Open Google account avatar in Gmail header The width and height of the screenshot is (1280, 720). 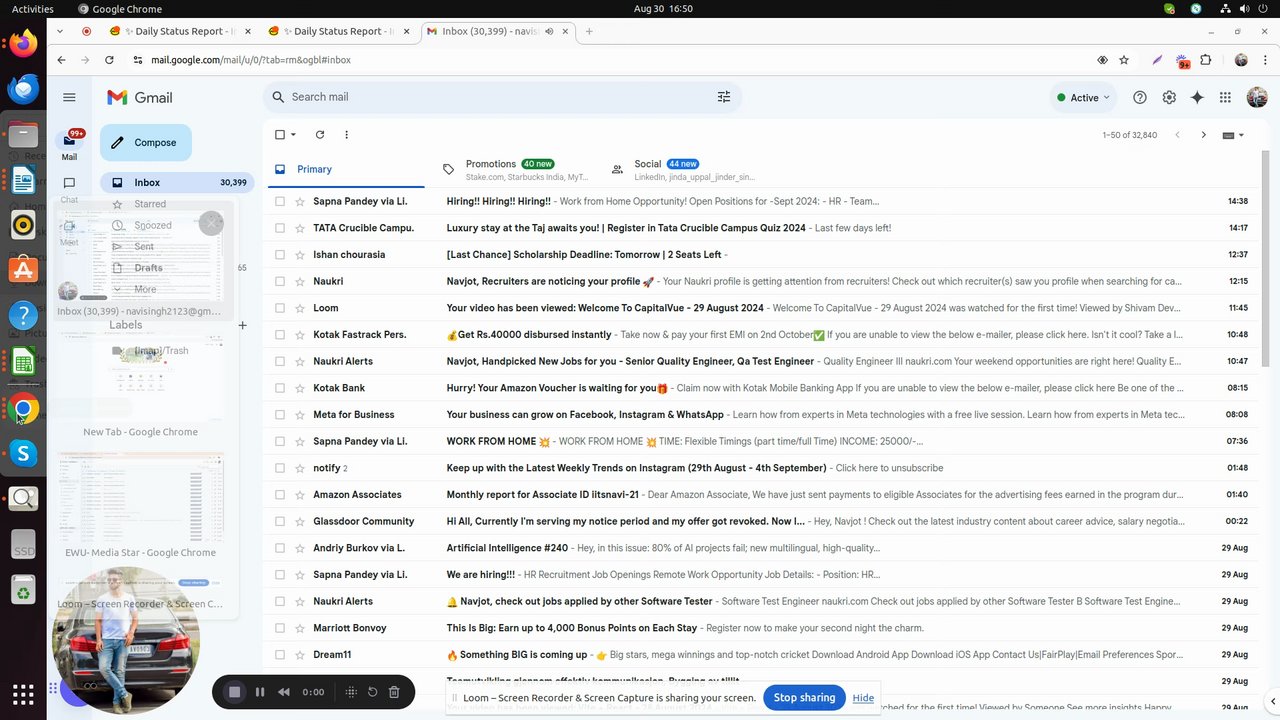click(1257, 97)
